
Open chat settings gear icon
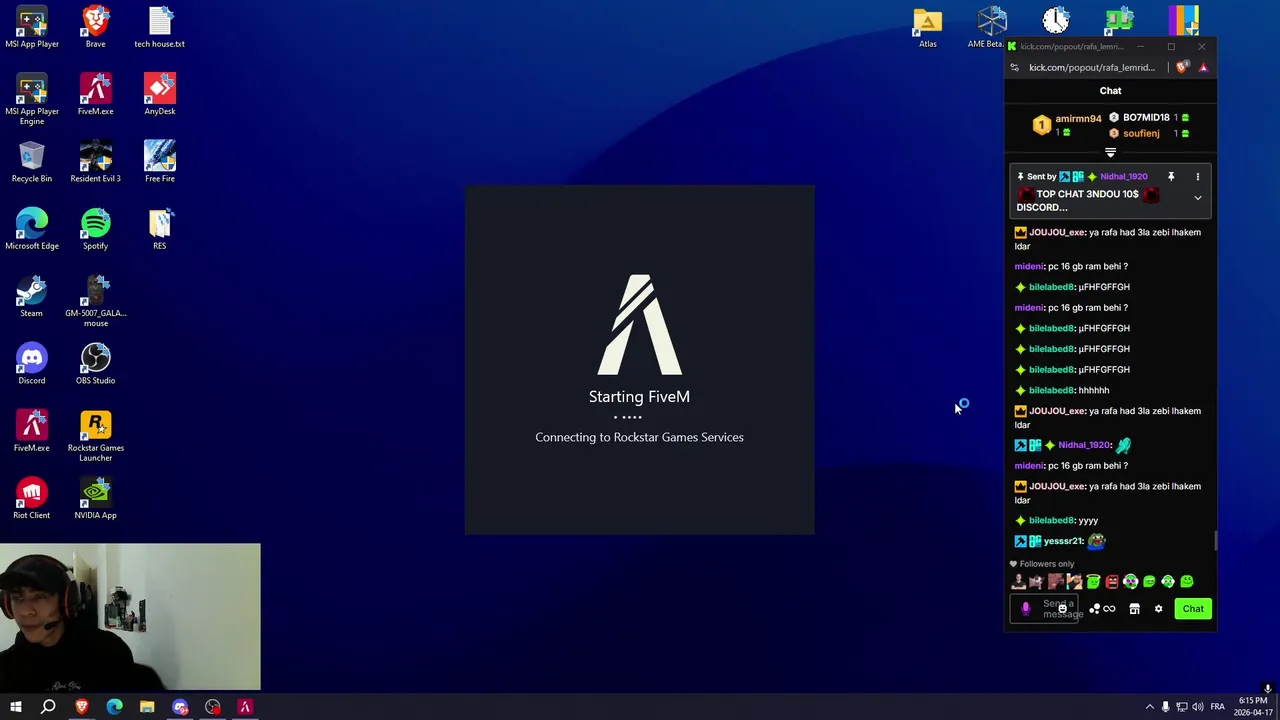click(x=1158, y=609)
